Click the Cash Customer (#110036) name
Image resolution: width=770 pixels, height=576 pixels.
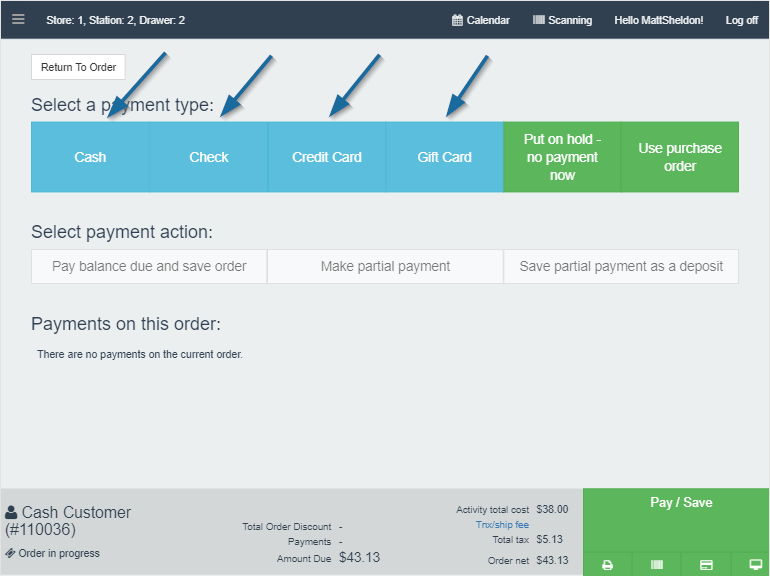[x=68, y=521]
